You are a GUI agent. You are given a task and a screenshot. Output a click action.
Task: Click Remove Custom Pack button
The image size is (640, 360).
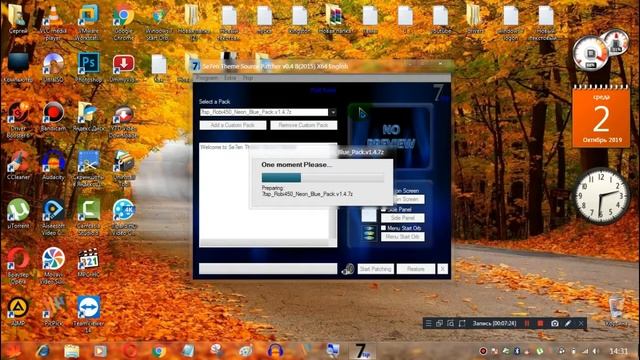303,125
